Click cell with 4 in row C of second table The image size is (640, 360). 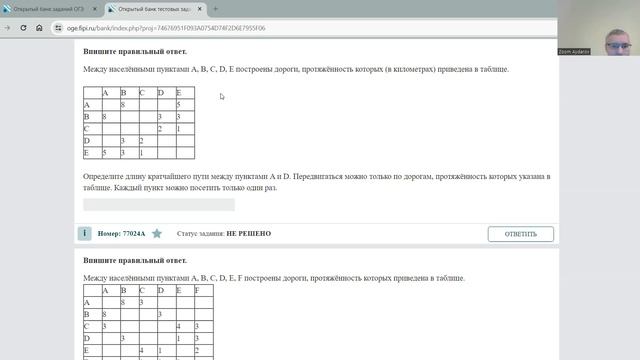pyautogui.click(x=185, y=327)
